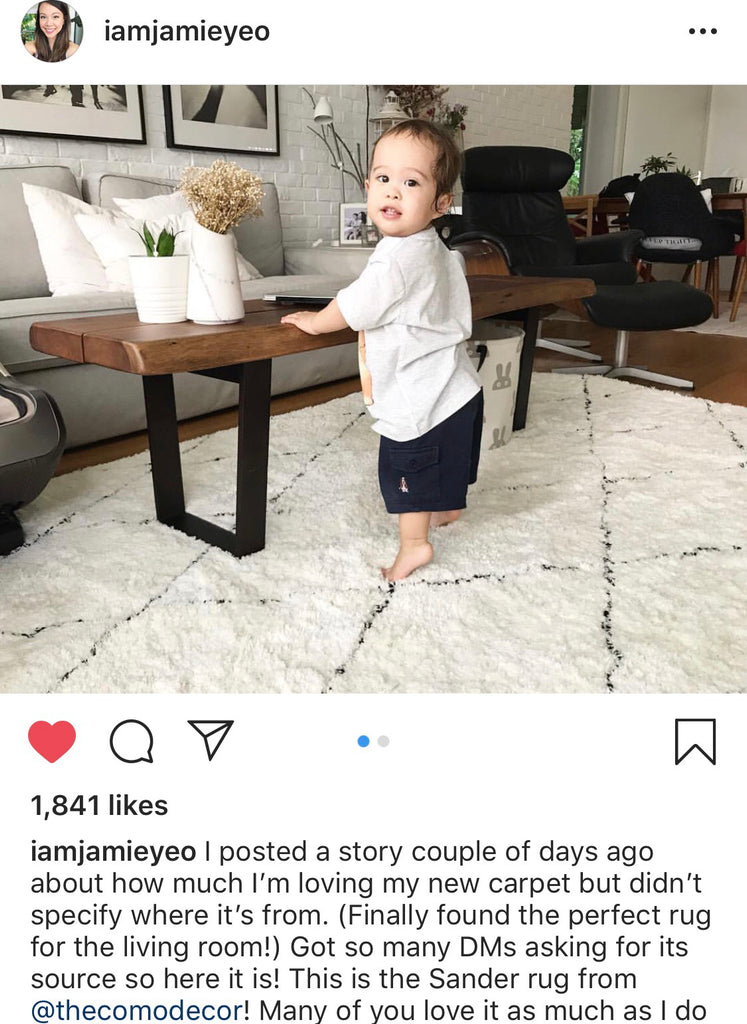Open comments with speech bubble icon

131,741
